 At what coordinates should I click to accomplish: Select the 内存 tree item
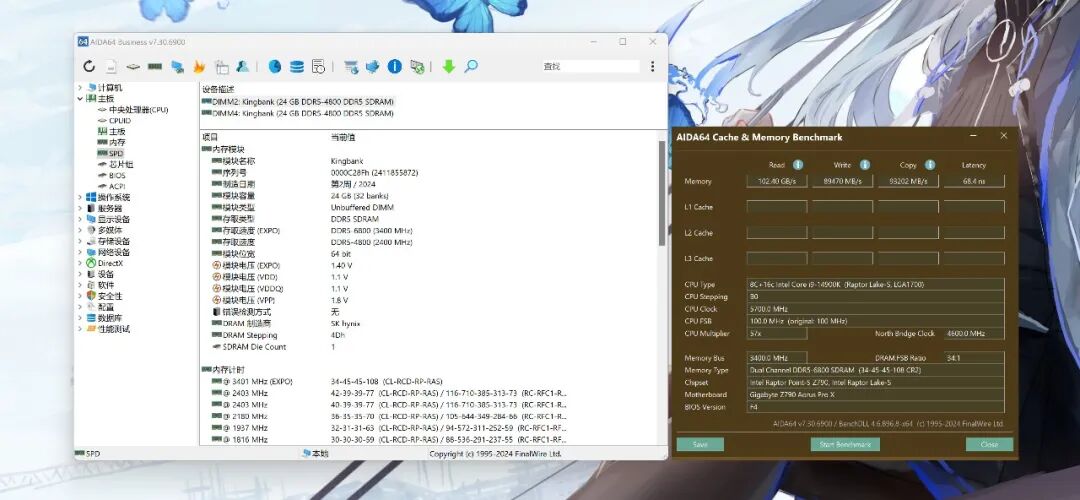112,143
